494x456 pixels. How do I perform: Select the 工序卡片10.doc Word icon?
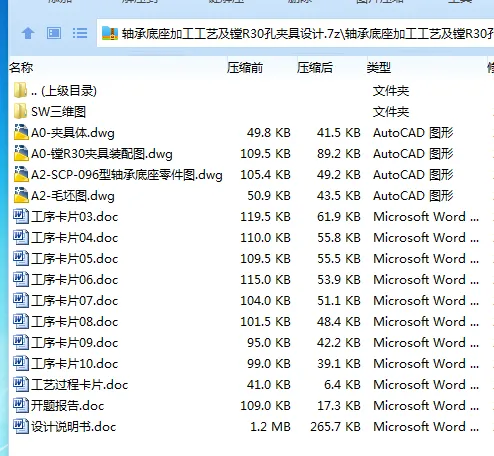click(x=21, y=363)
